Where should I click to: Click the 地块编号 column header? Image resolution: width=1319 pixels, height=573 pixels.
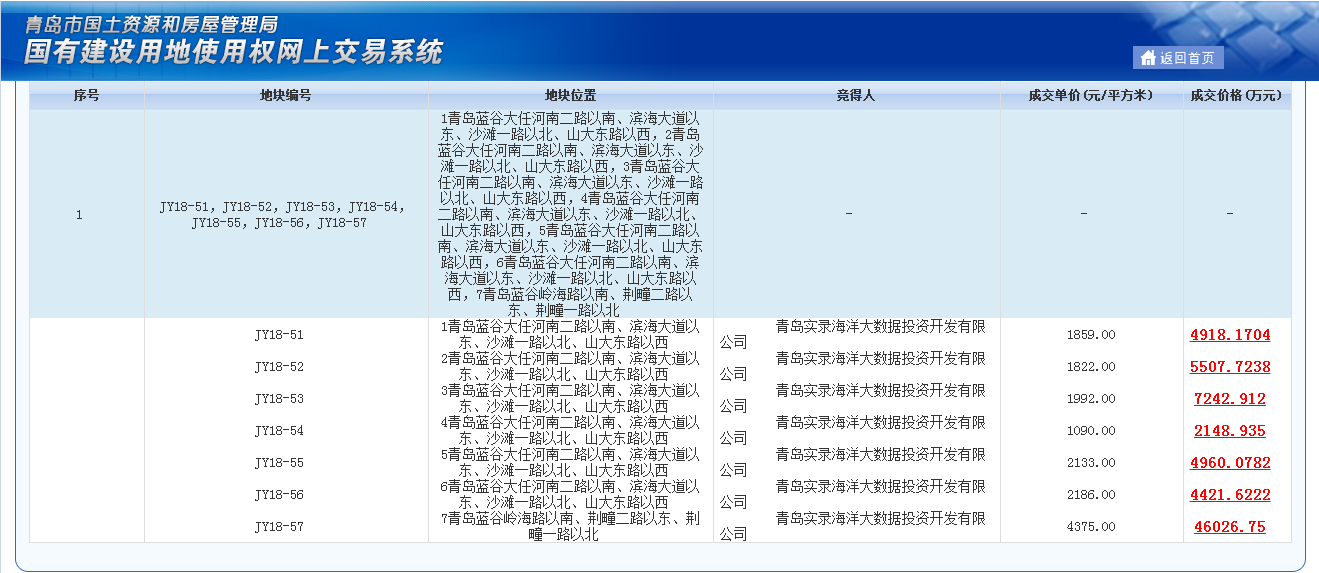click(x=286, y=95)
